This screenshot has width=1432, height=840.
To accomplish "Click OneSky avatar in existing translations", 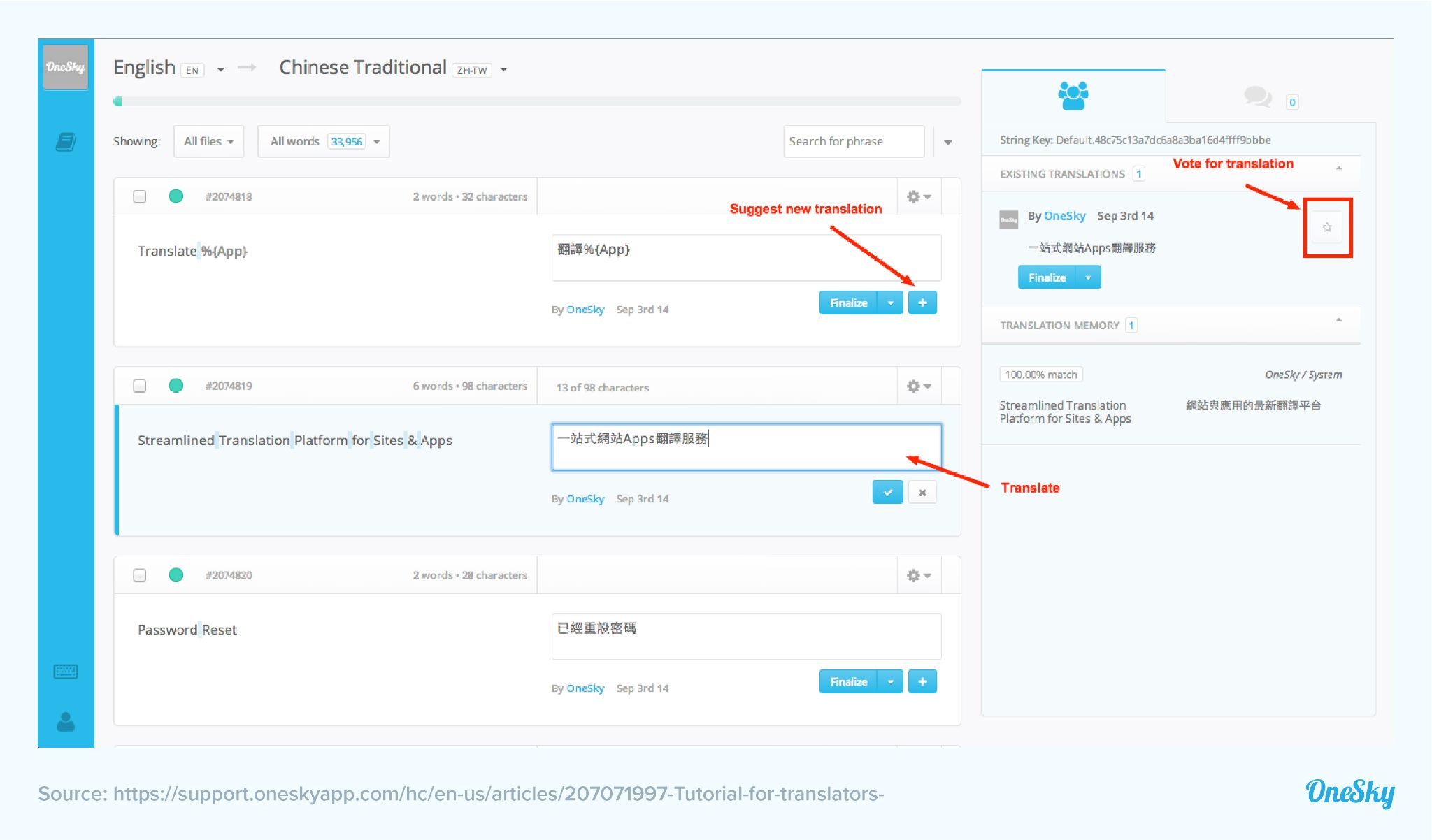I will click(x=1008, y=219).
